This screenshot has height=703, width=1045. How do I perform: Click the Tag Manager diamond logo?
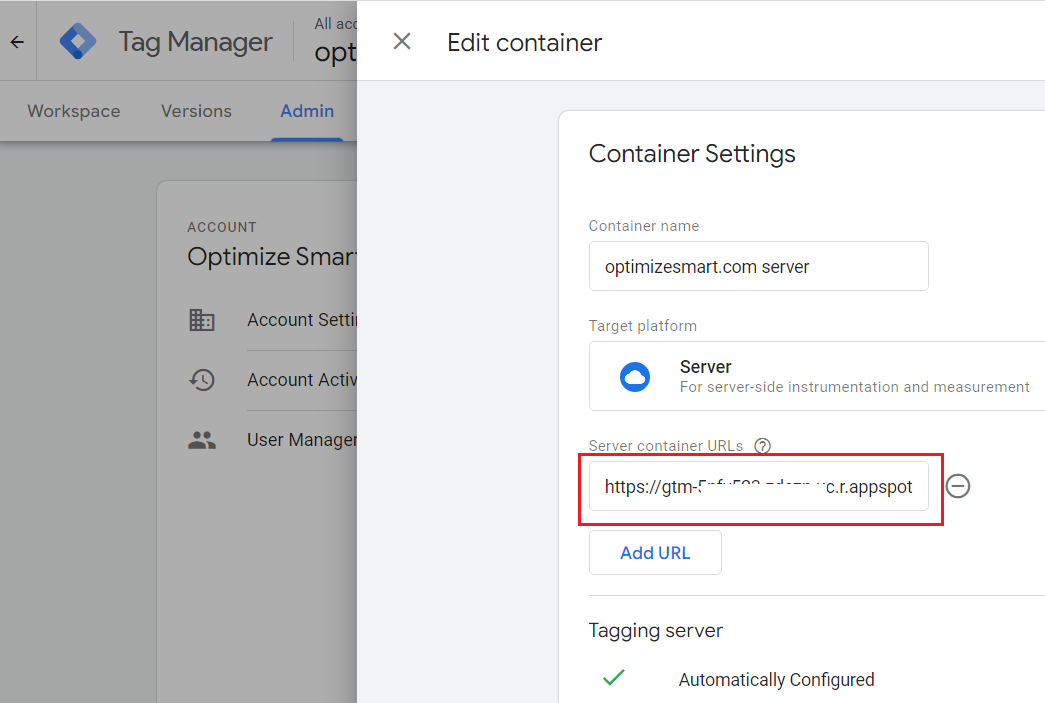[x=78, y=41]
